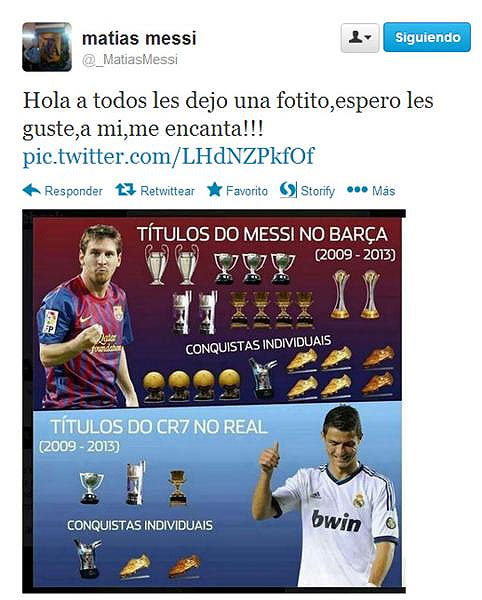Select the Retwittear action
482x600 pixels.
168,191
